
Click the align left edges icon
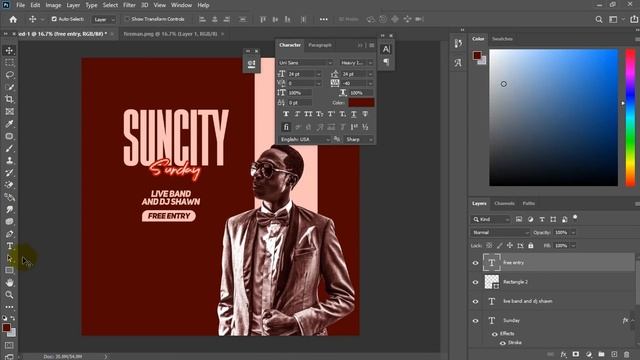pyautogui.click(x=202, y=19)
